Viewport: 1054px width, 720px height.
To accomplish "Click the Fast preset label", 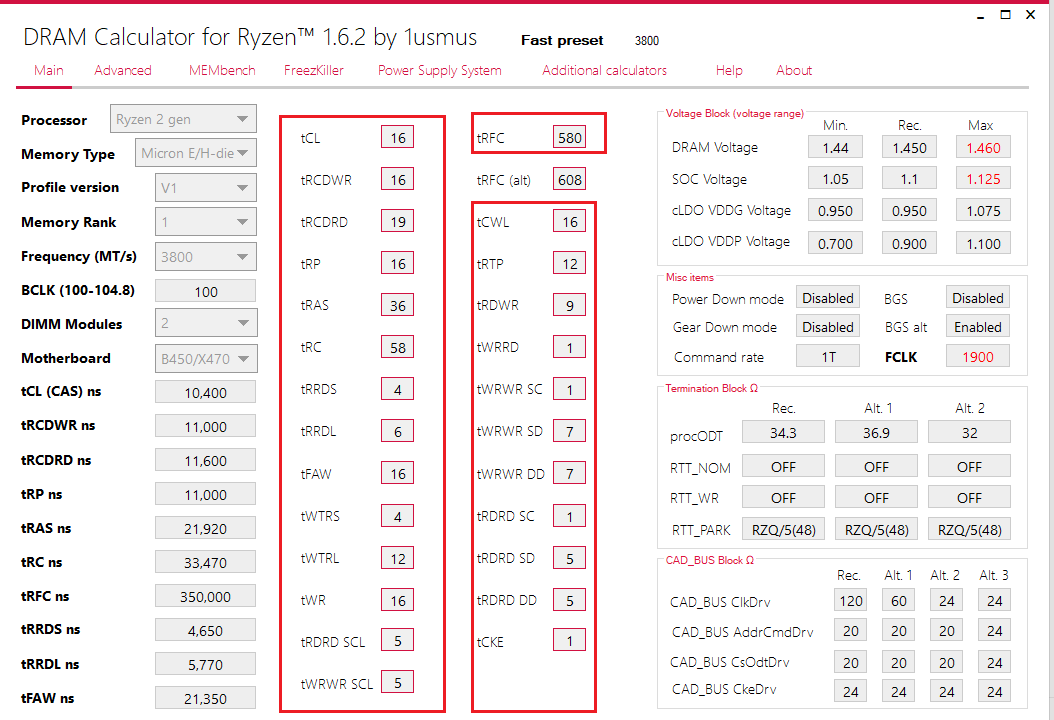I will 562,40.
